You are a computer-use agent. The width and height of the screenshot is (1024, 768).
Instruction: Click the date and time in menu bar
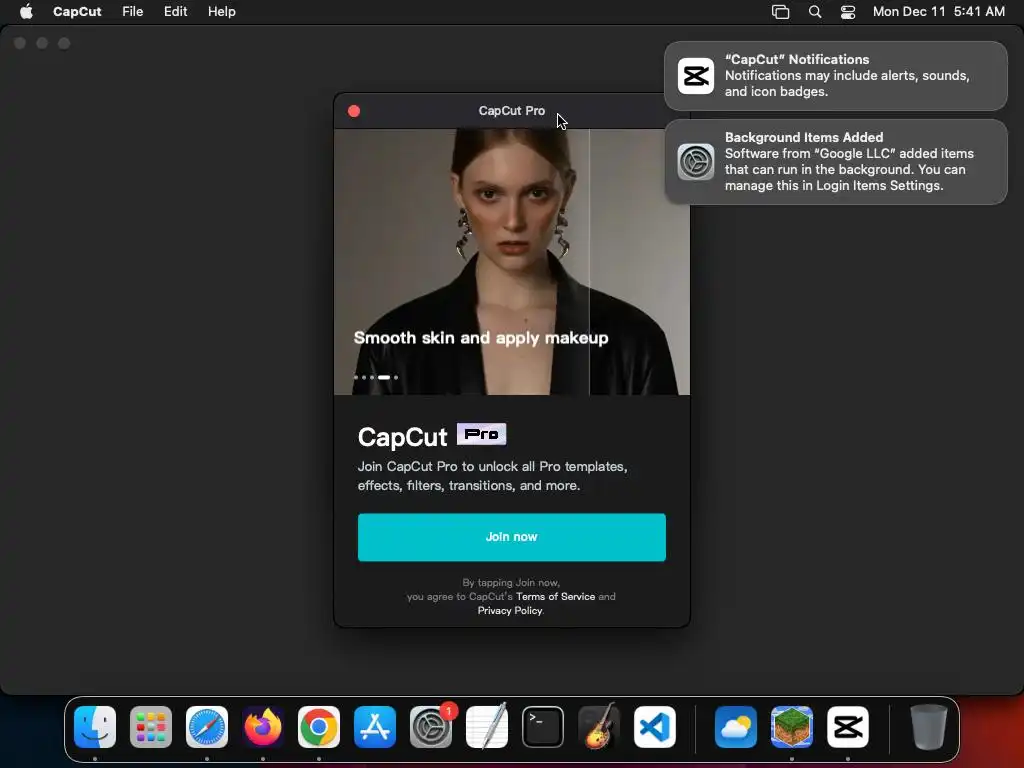click(x=938, y=12)
